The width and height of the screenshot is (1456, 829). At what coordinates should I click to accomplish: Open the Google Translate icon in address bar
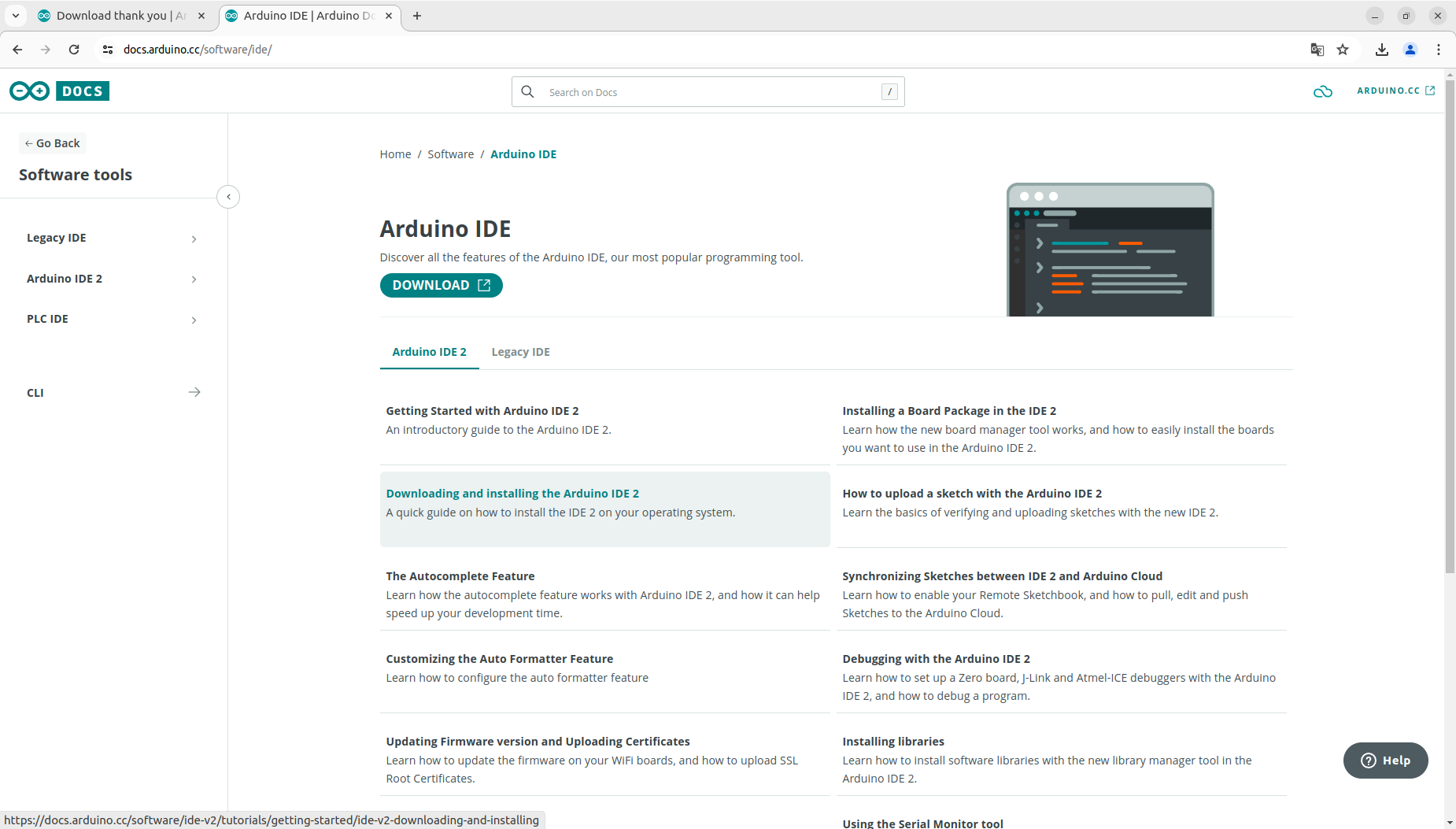click(1315, 49)
